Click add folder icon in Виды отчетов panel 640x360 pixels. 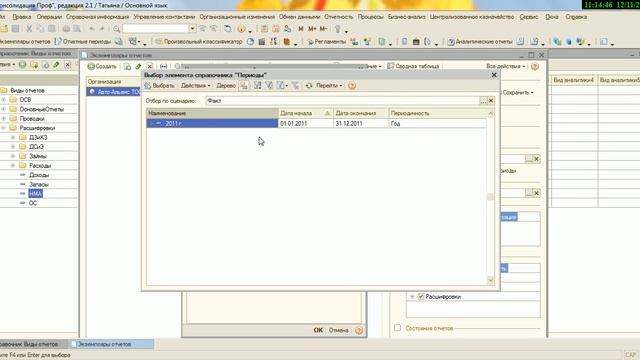34,65
